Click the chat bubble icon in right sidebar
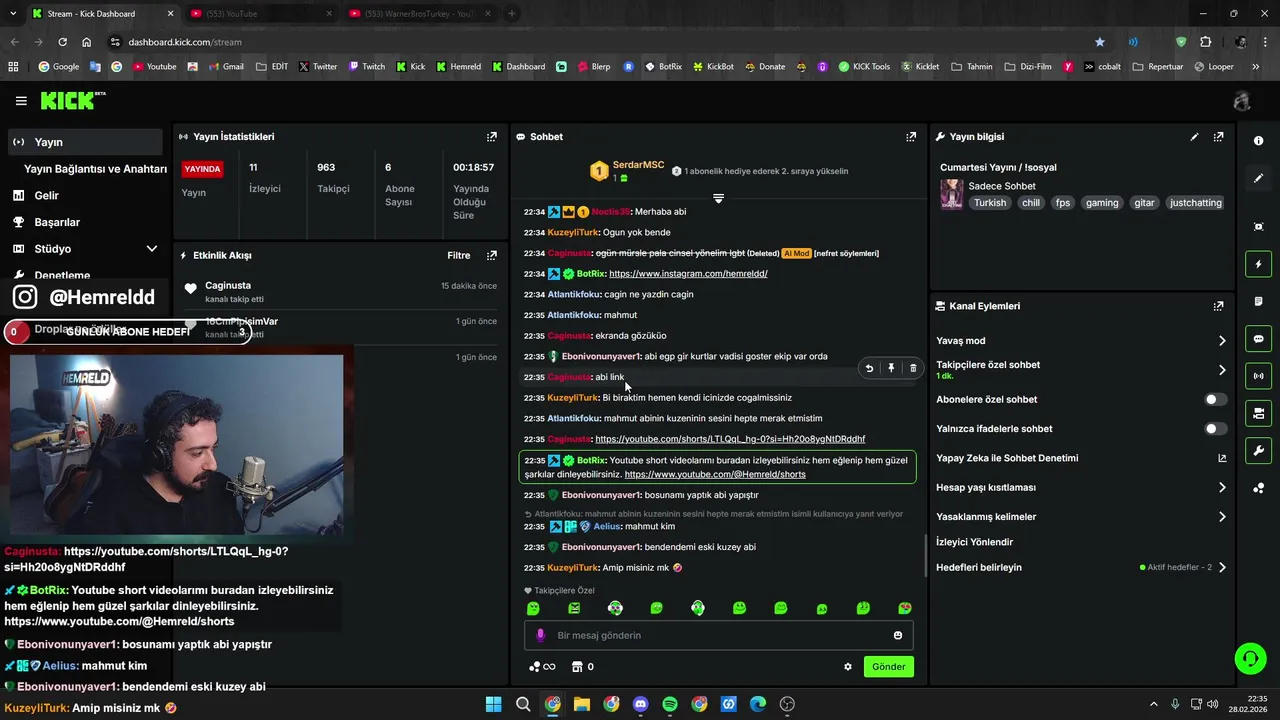 1258,339
